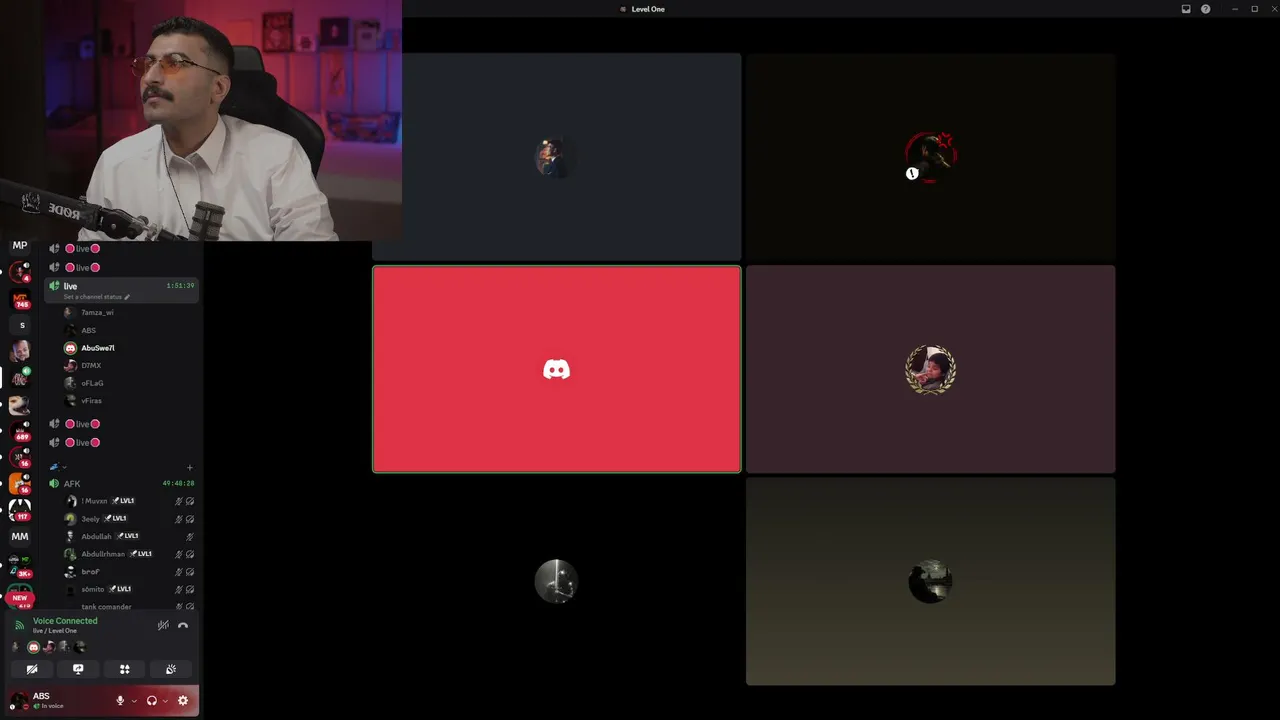Open the server with 3K+ badge
The width and height of the screenshot is (1280, 720).
tap(20, 565)
